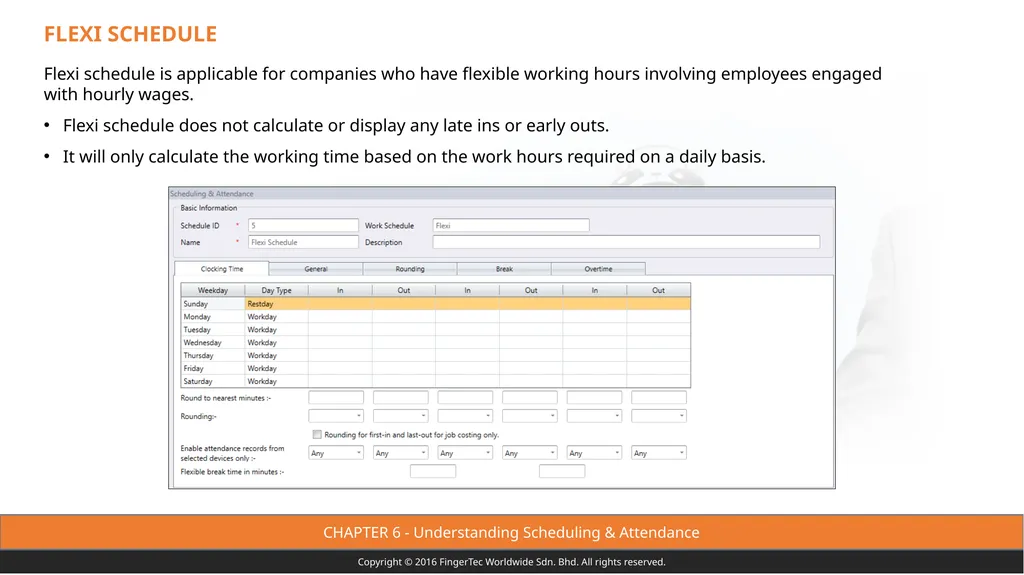
Task: Open the Rounding dropdown under the second Out column
Action: coord(530,416)
